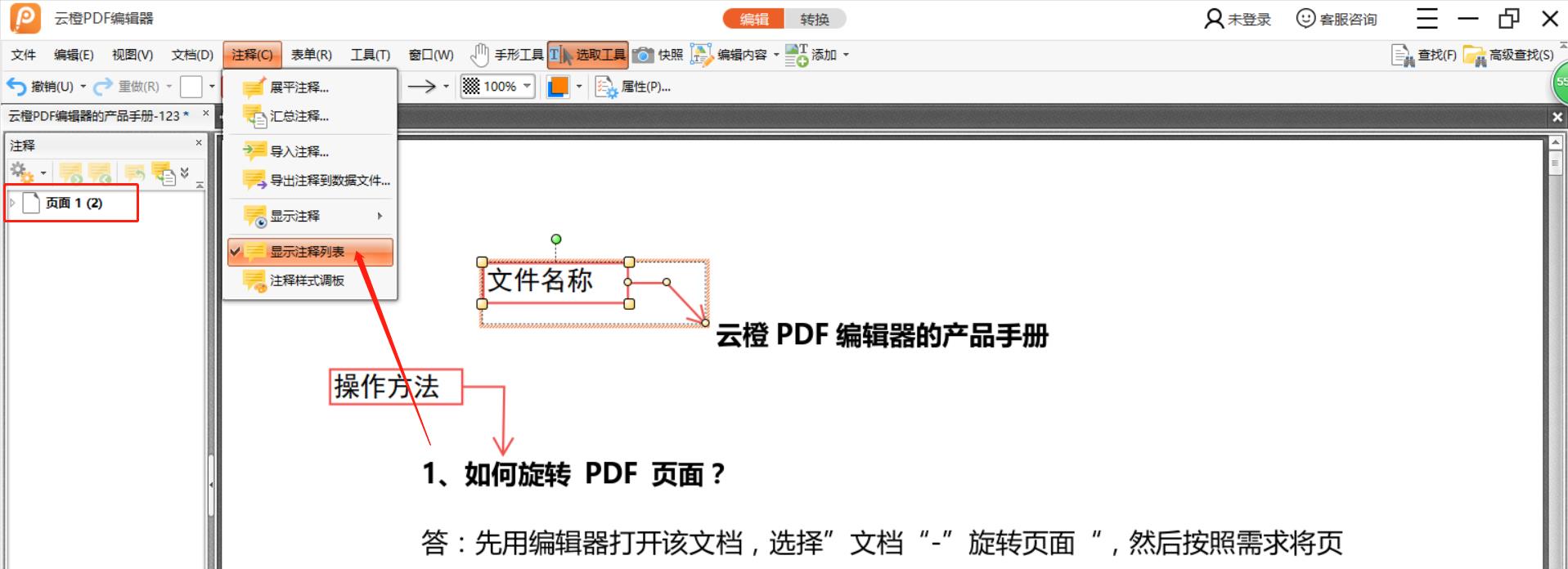Click the orange color swatch

pos(558,86)
